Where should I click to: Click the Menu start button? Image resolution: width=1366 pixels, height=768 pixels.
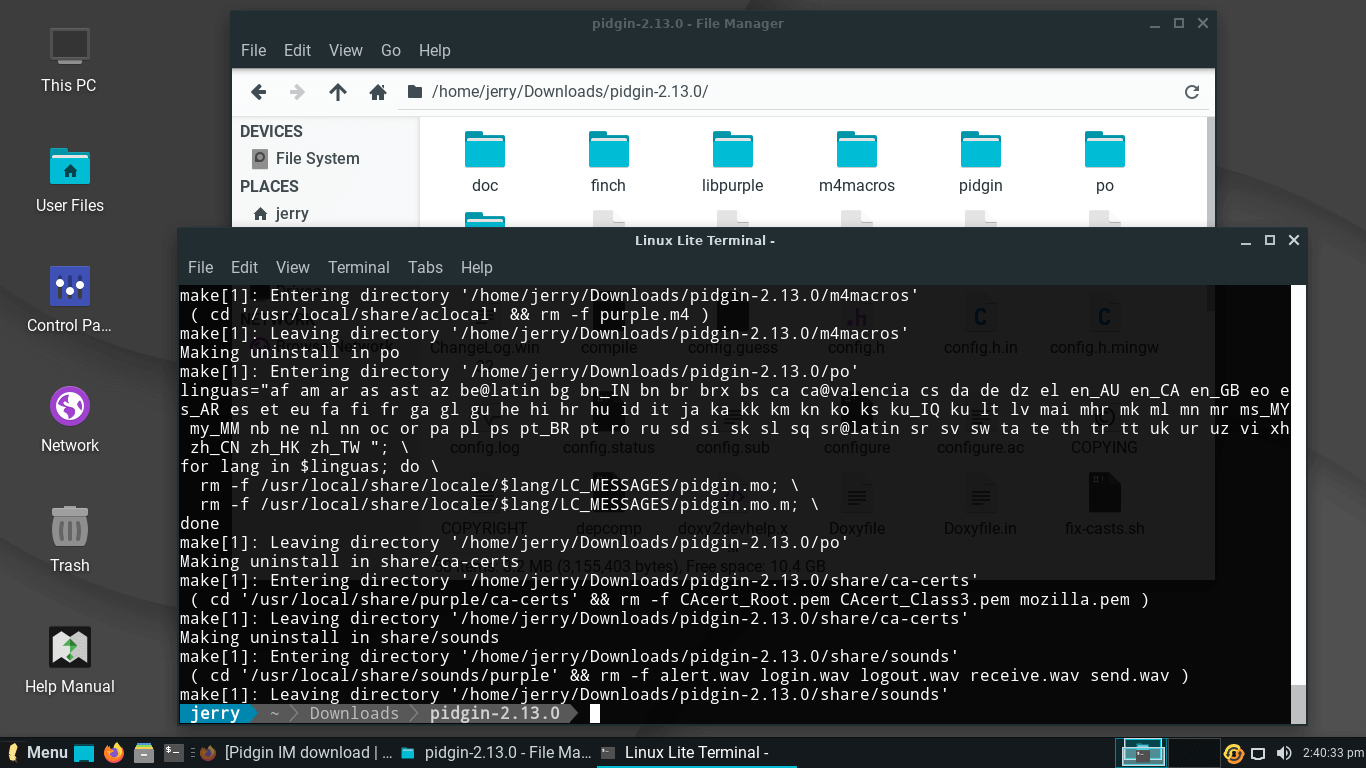point(38,752)
